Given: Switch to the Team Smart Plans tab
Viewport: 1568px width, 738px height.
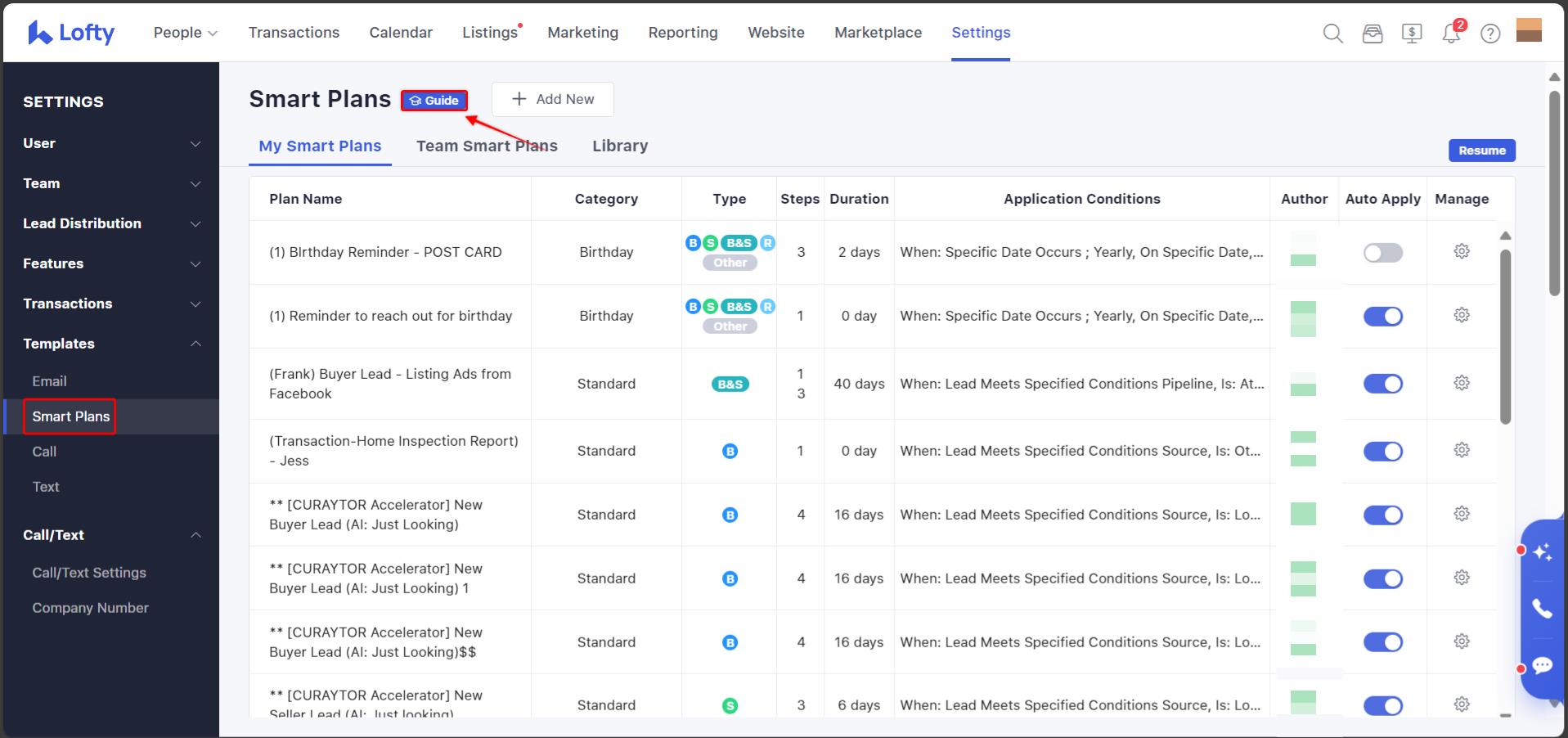Looking at the screenshot, I should click(x=487, y=146).
